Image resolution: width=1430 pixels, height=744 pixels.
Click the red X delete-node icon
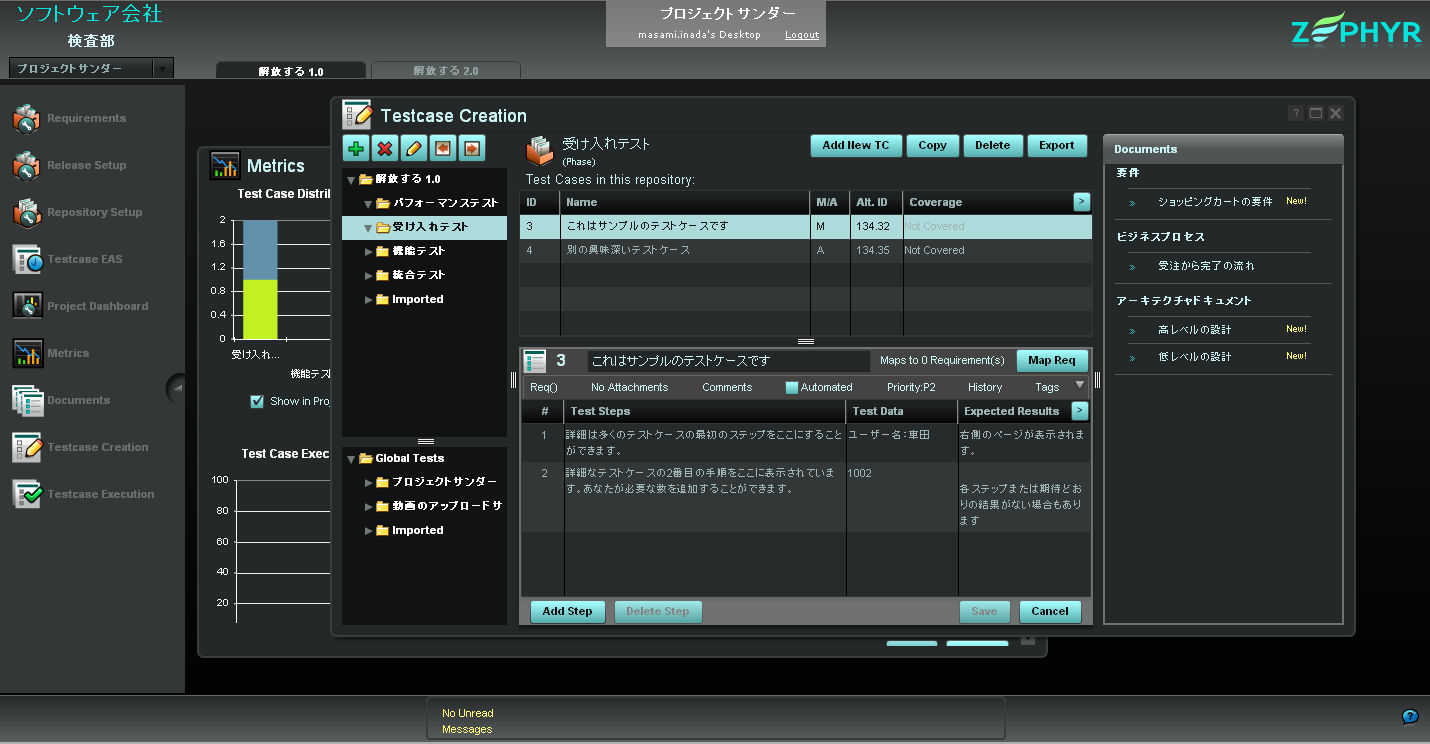click(385, 149)
